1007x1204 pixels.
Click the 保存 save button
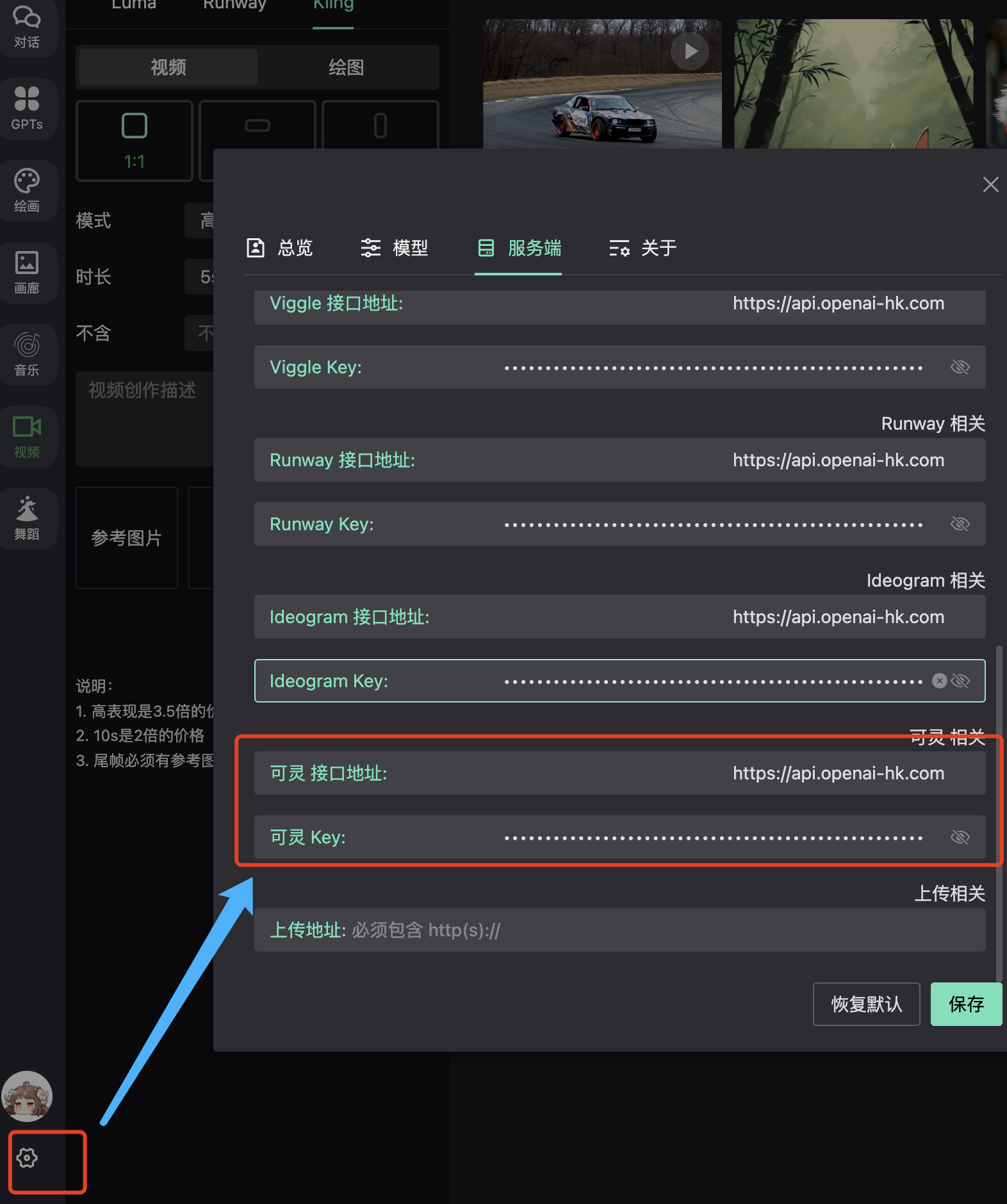(965, 1004)
